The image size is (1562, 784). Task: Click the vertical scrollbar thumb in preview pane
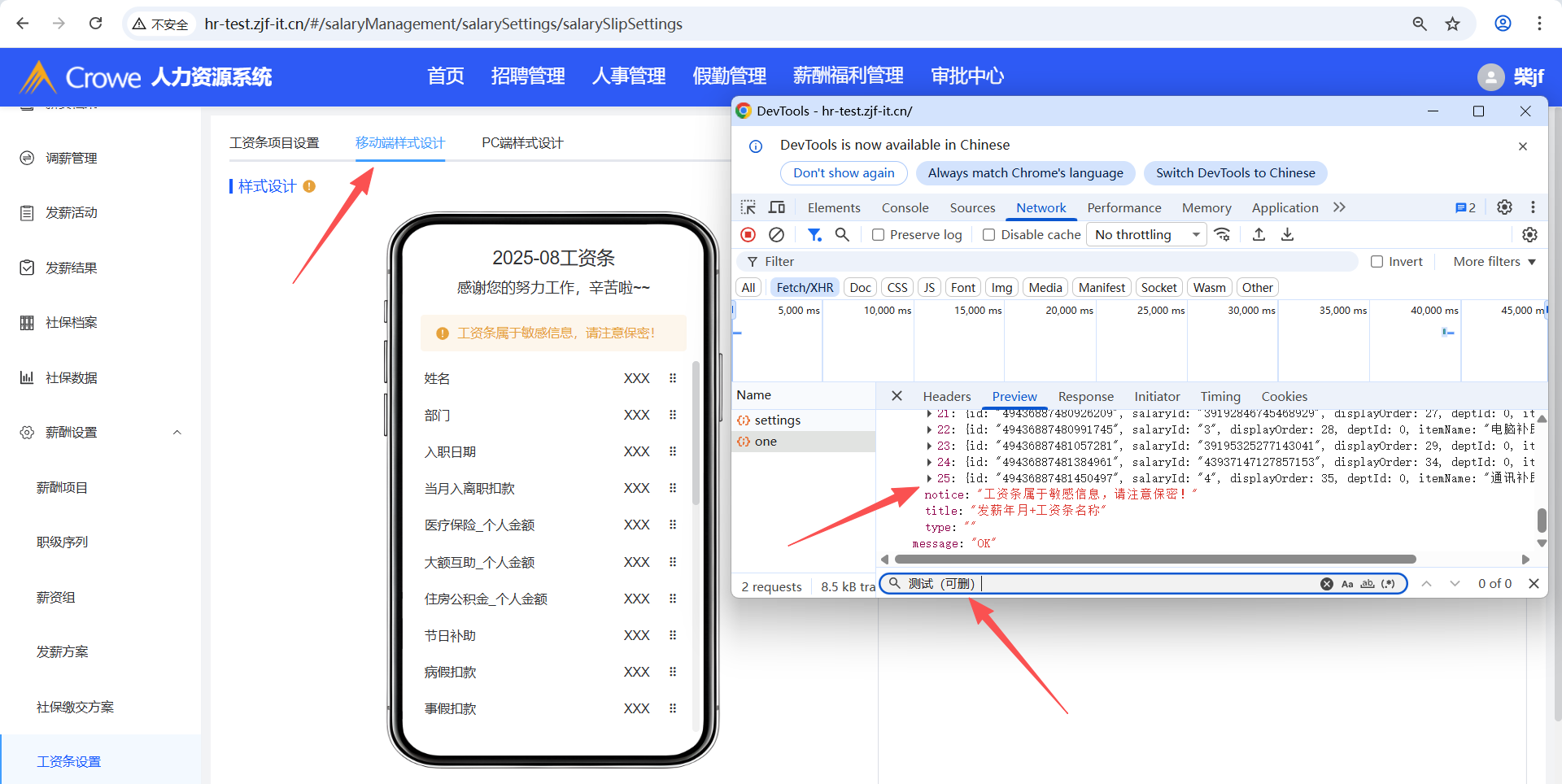click(1542, 520)
